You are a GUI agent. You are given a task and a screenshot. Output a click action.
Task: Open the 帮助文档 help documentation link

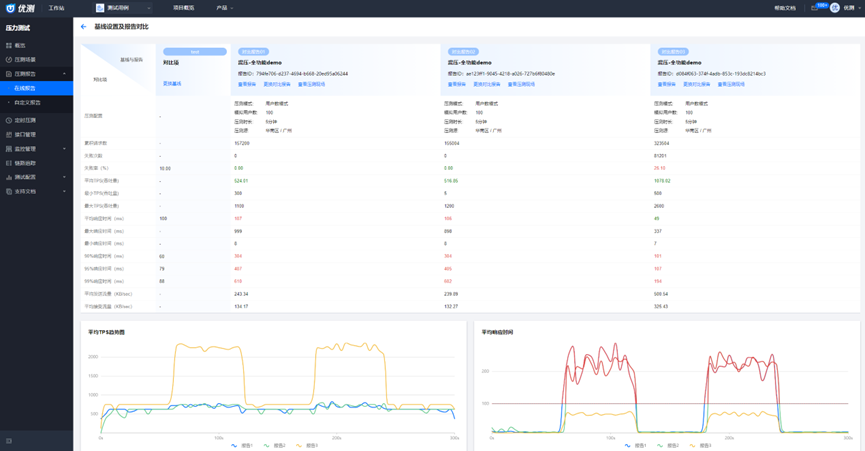point(784,8)
